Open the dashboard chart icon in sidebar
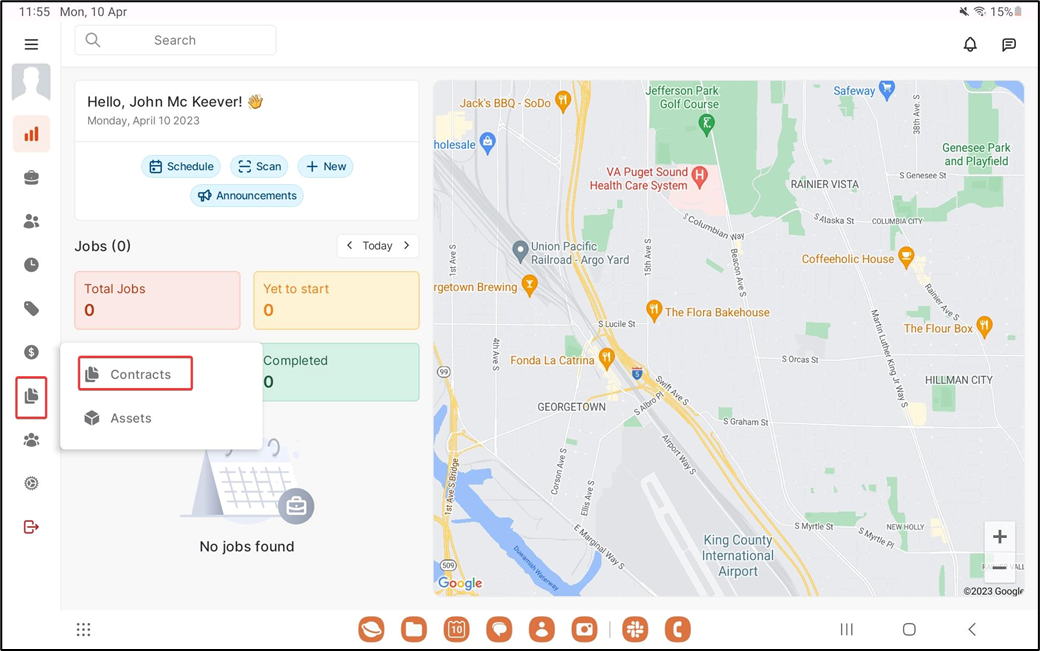 (31, 134)
